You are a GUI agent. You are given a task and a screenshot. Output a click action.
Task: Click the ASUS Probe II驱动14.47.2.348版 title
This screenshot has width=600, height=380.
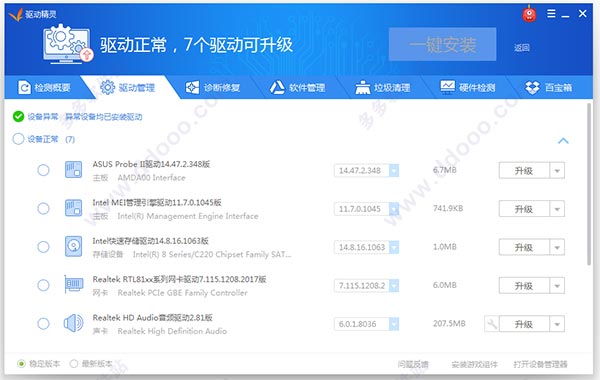tap(151, 164)
